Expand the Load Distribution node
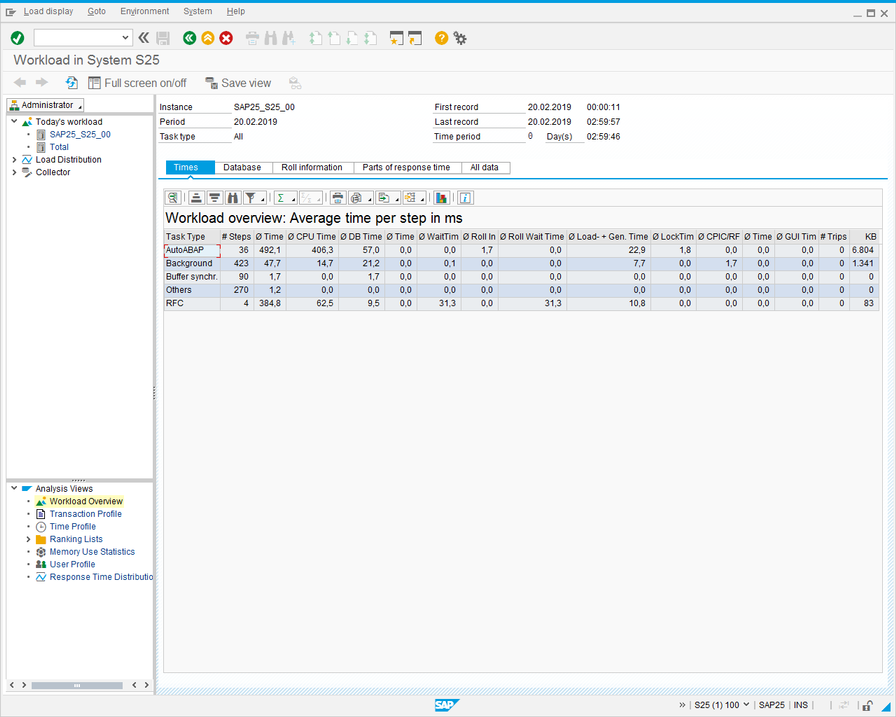 click(13, 159)
